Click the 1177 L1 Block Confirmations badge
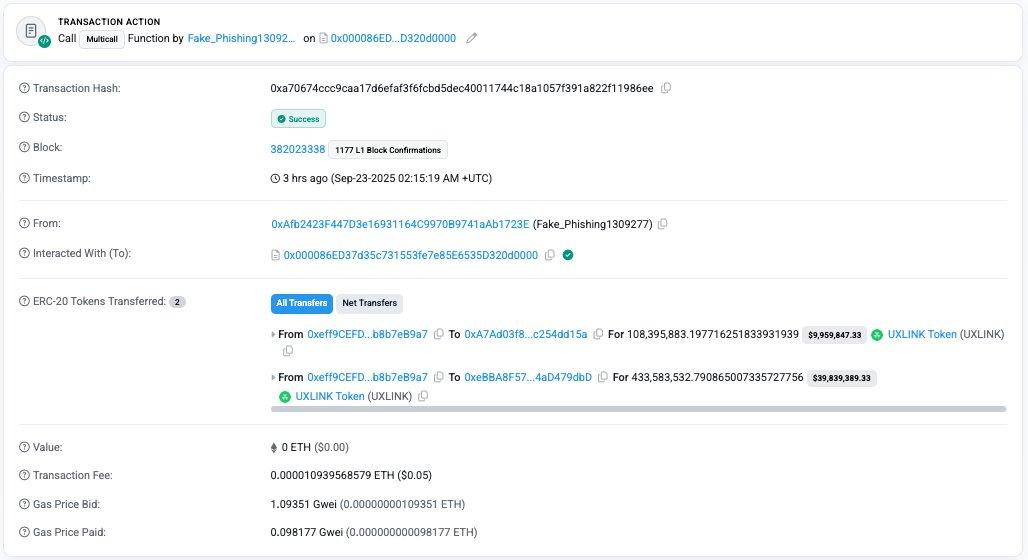The height and width of the screenshot is (560, 1028). click(x=388, y=150)
